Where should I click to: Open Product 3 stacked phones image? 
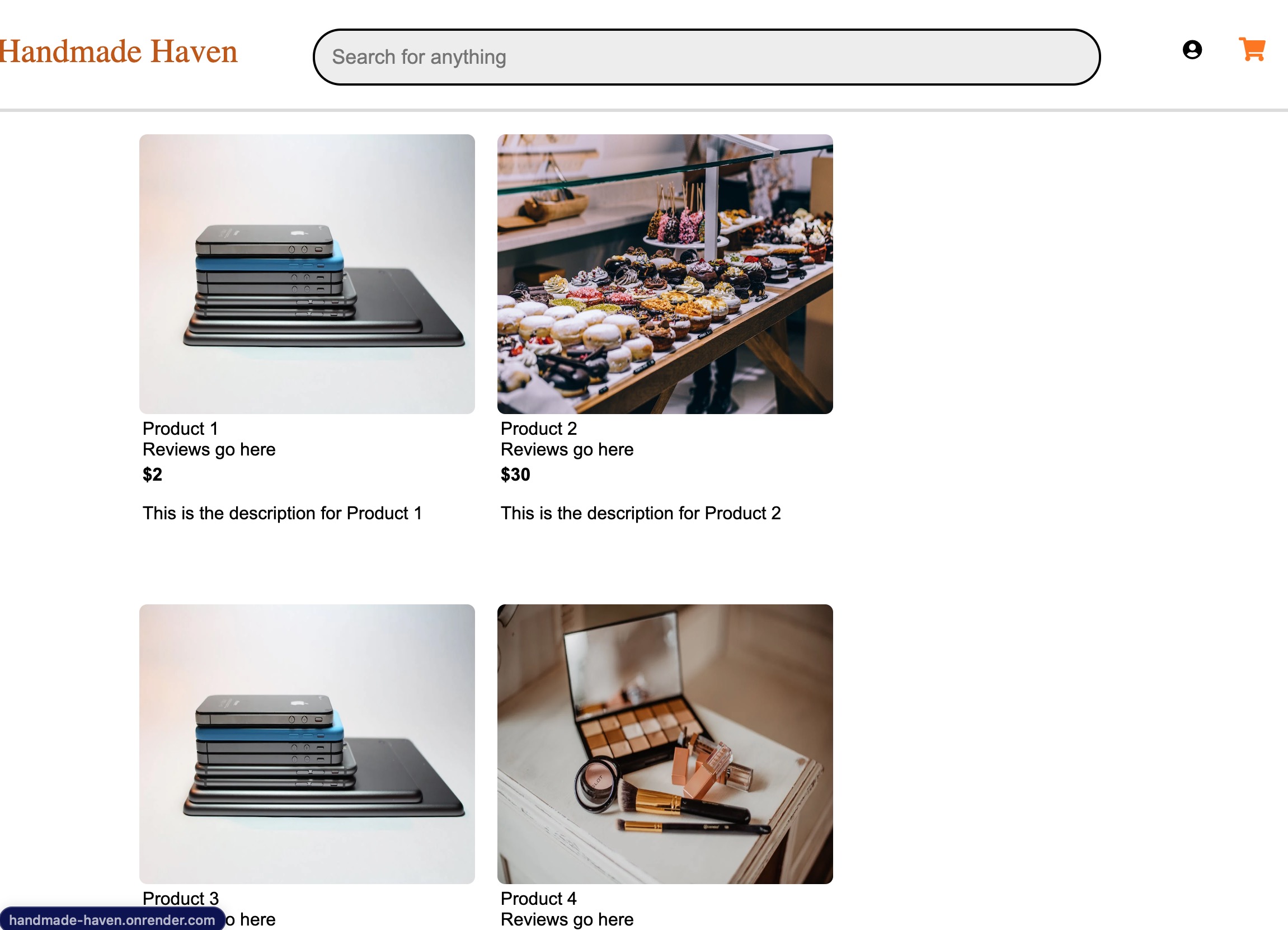307,744
